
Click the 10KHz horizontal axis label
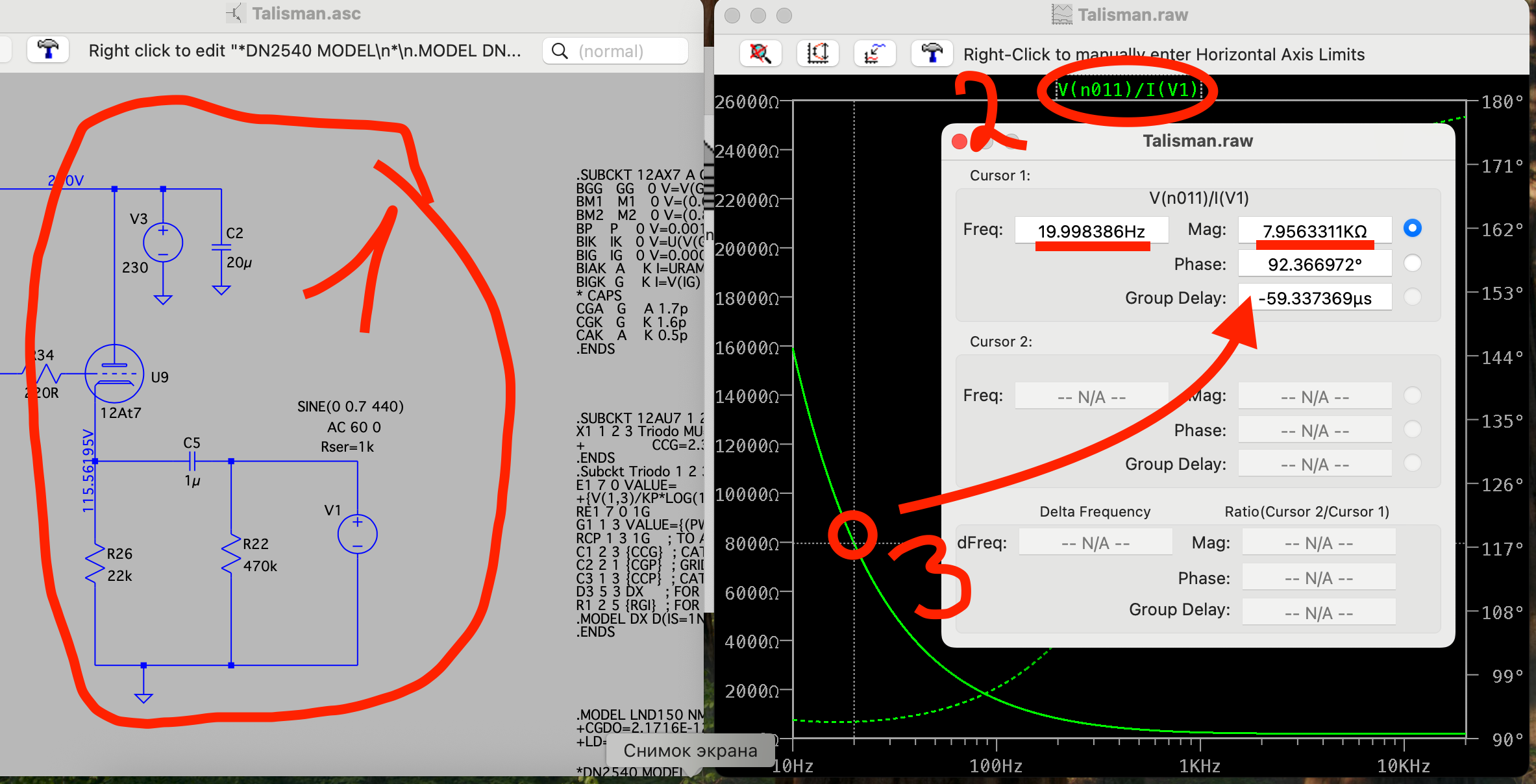point(1404,766)
